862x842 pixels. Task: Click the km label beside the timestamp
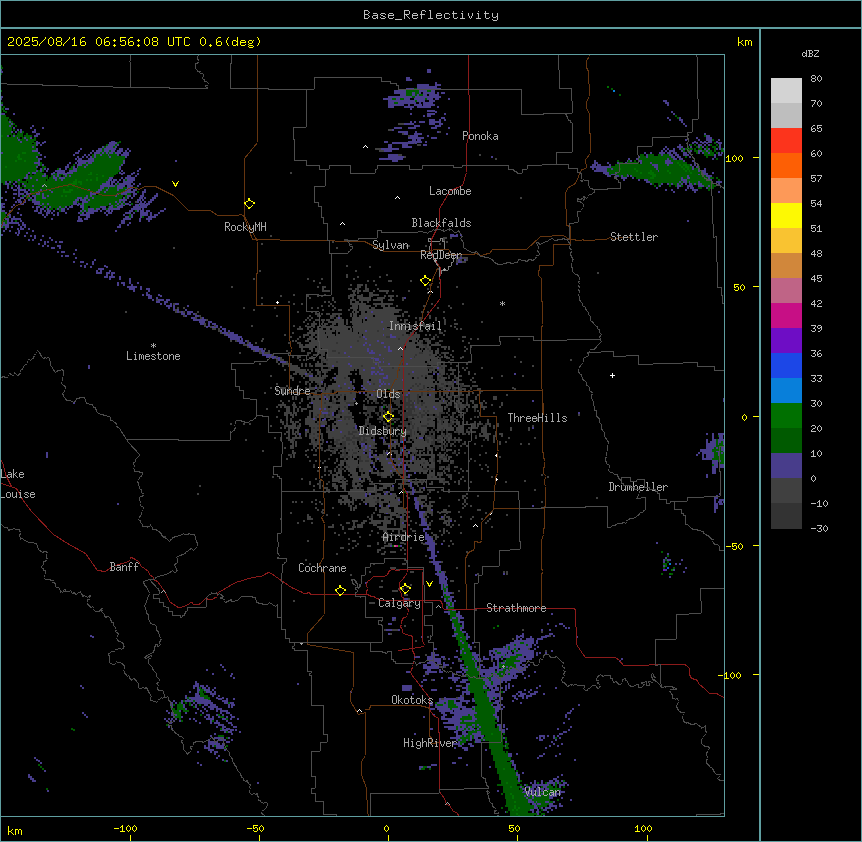tap(745, 42)
